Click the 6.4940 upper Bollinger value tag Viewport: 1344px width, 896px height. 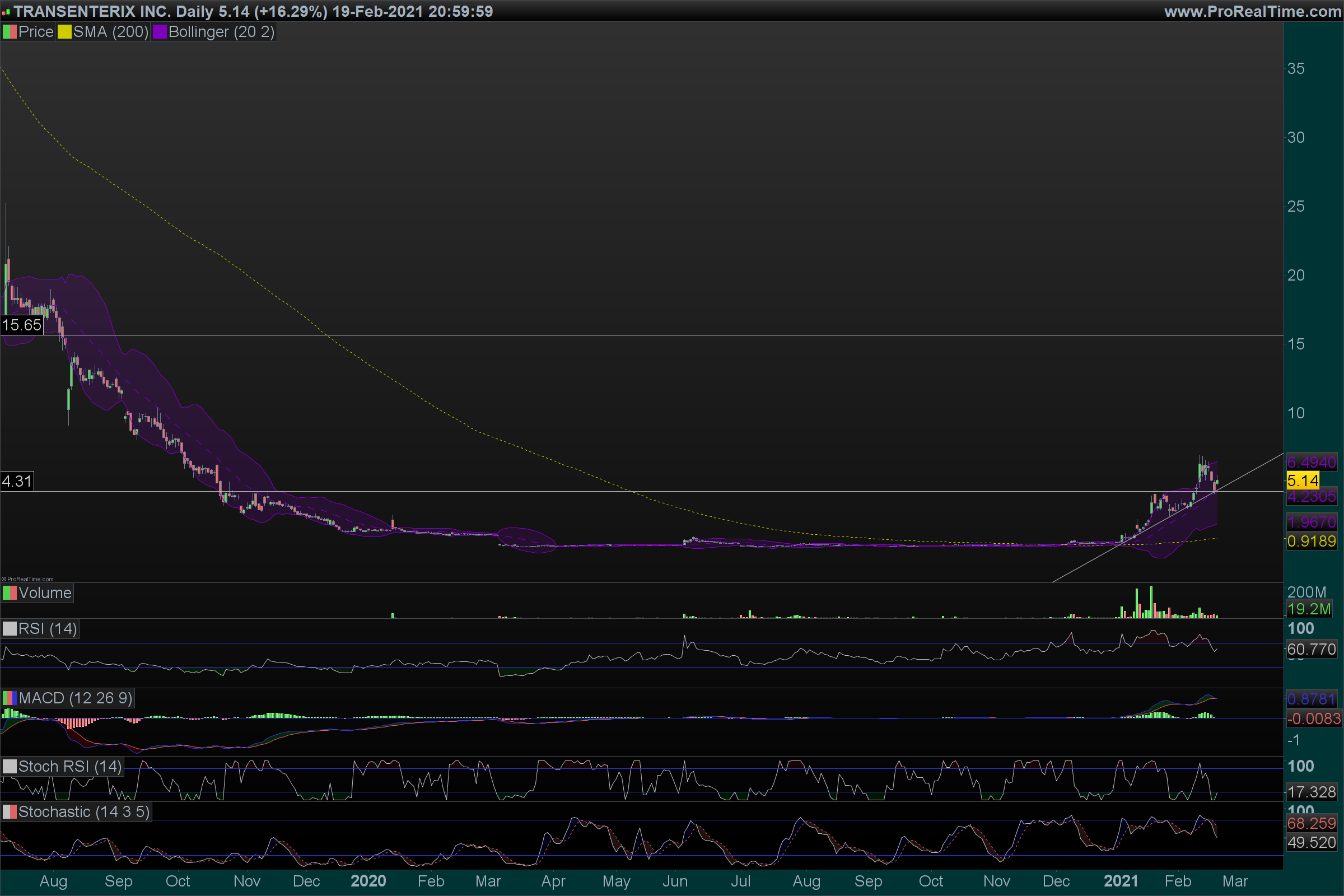pyautogui.click(x=1312, y=463)
